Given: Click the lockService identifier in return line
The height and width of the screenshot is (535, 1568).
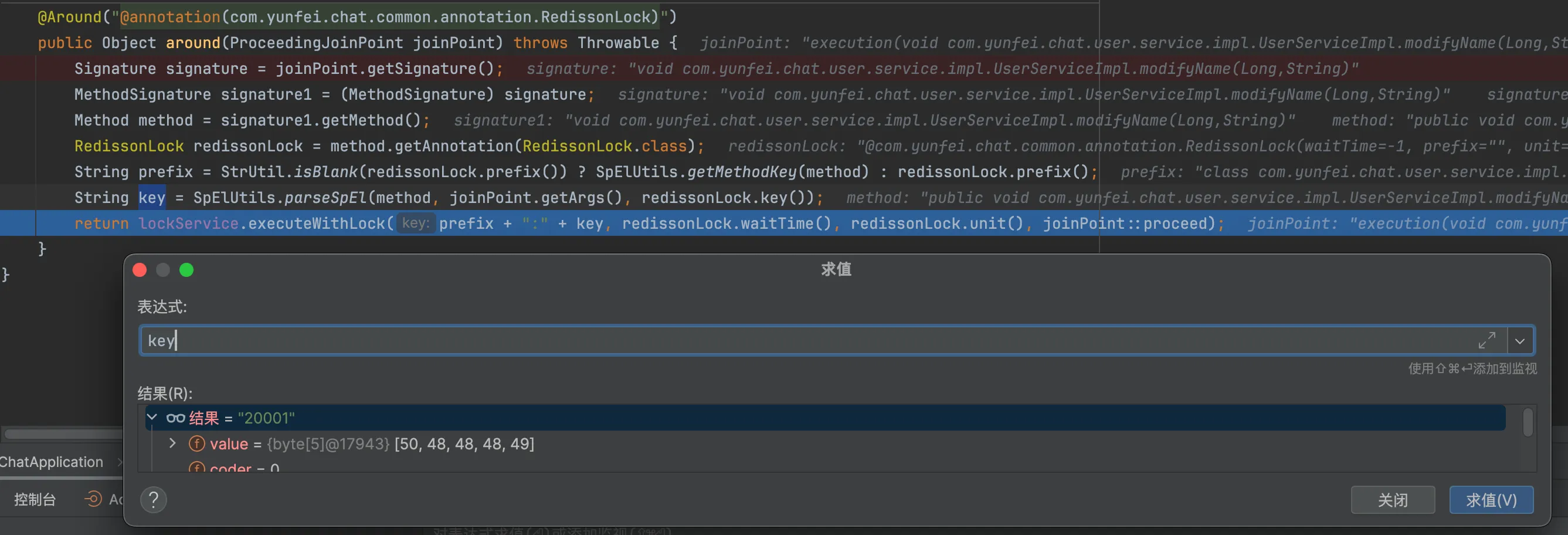Looking at the screenshot, I should (188, 224).
